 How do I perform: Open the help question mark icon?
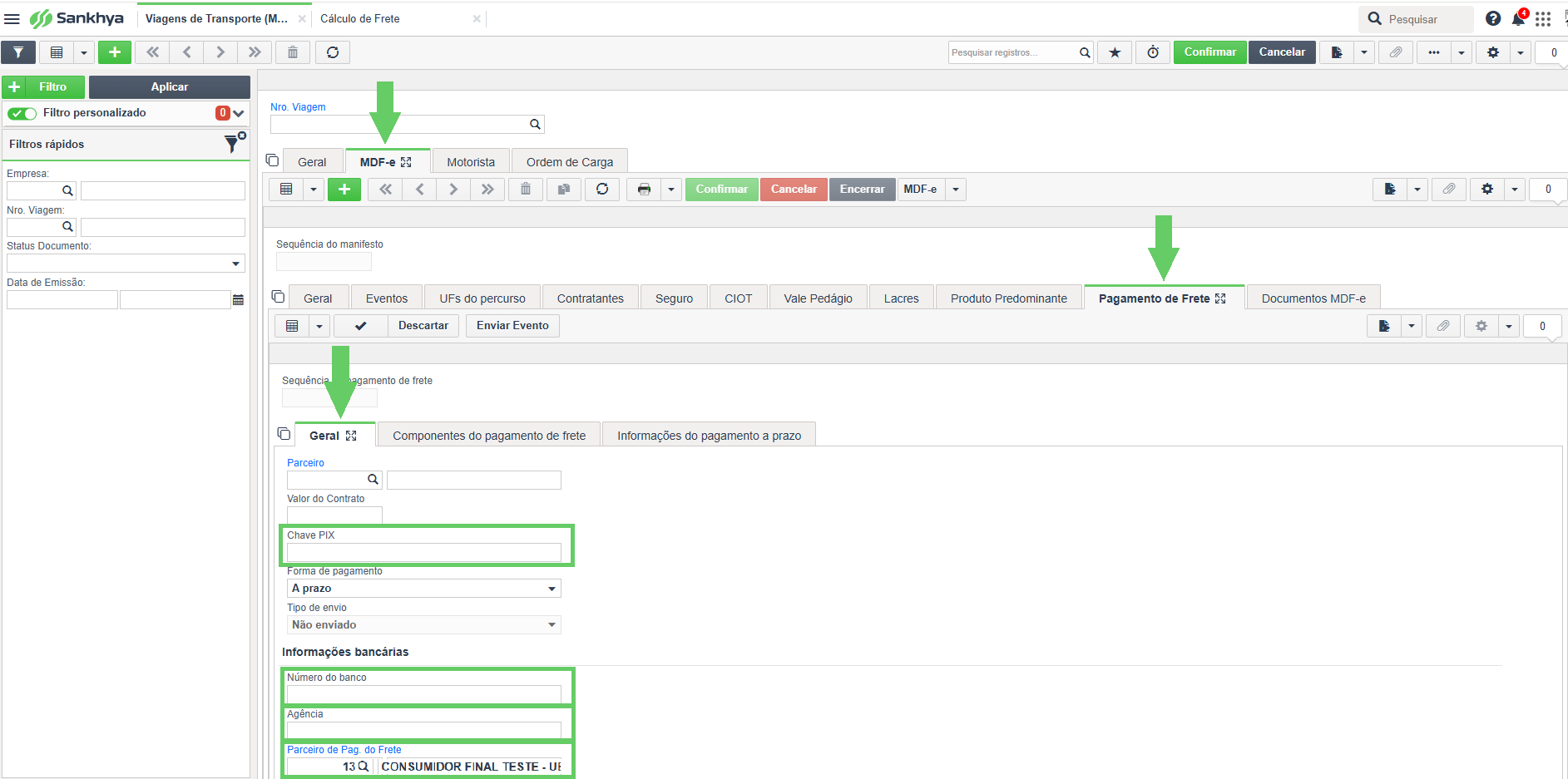(x=1493, y=18)
